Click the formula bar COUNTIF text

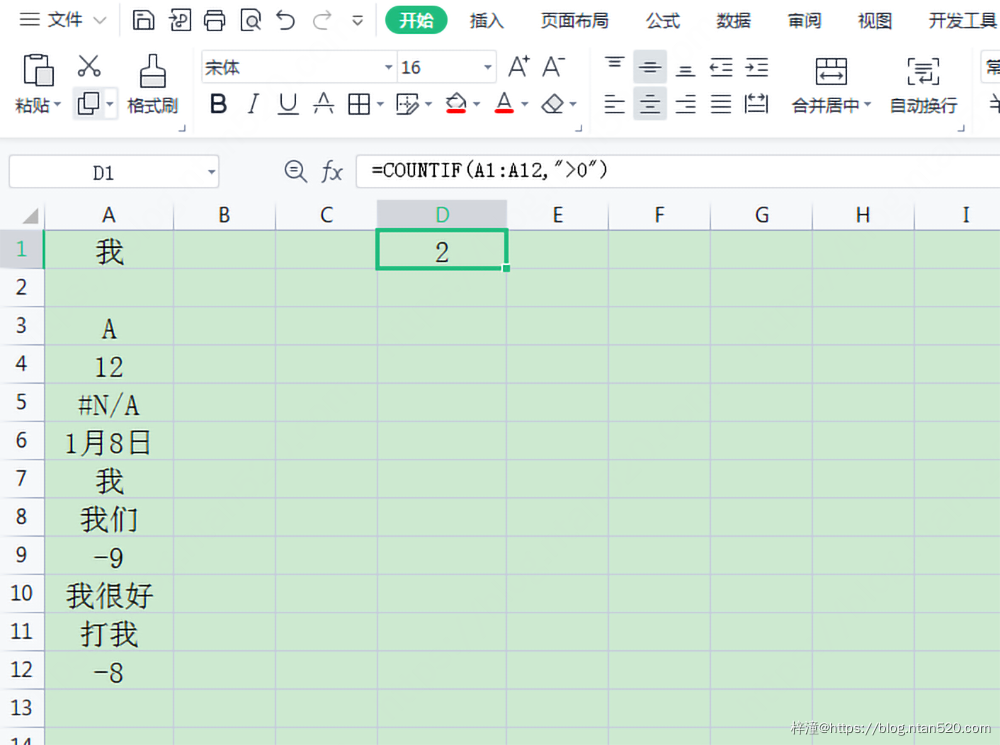(x=489, y=170)
